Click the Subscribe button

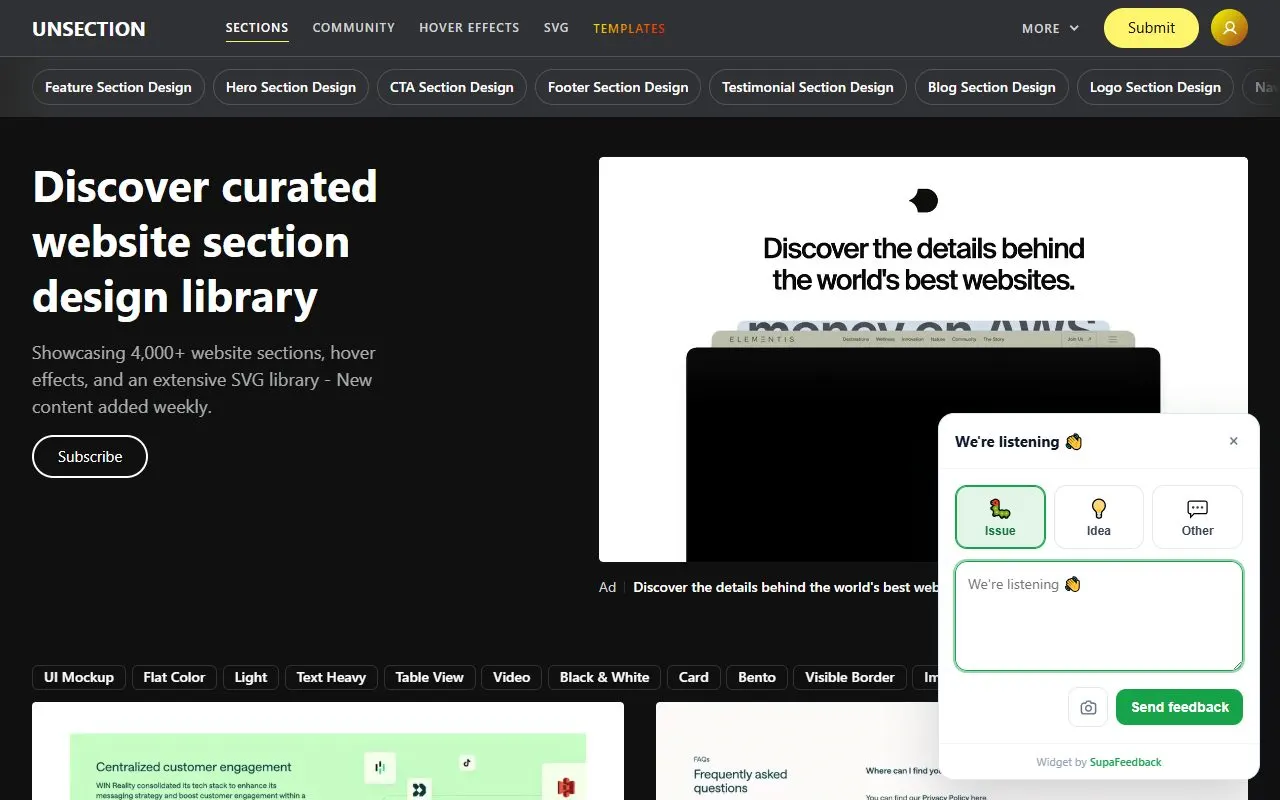pyautogui.click(x=90, y=456)
